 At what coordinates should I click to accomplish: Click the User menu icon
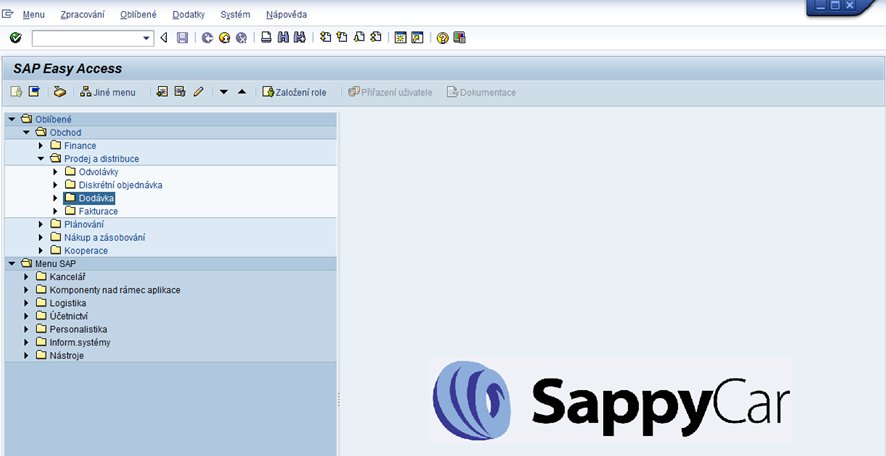[x=16, y=92]
